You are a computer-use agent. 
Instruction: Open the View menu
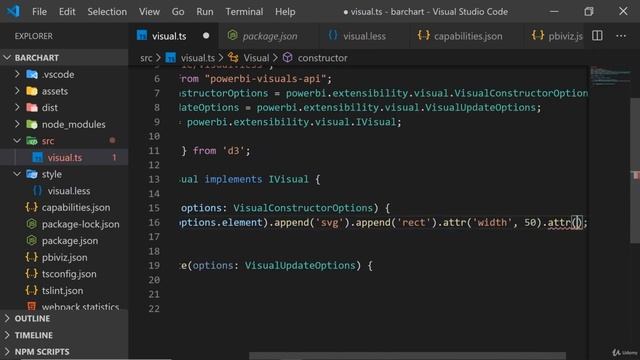click(149, 12)
